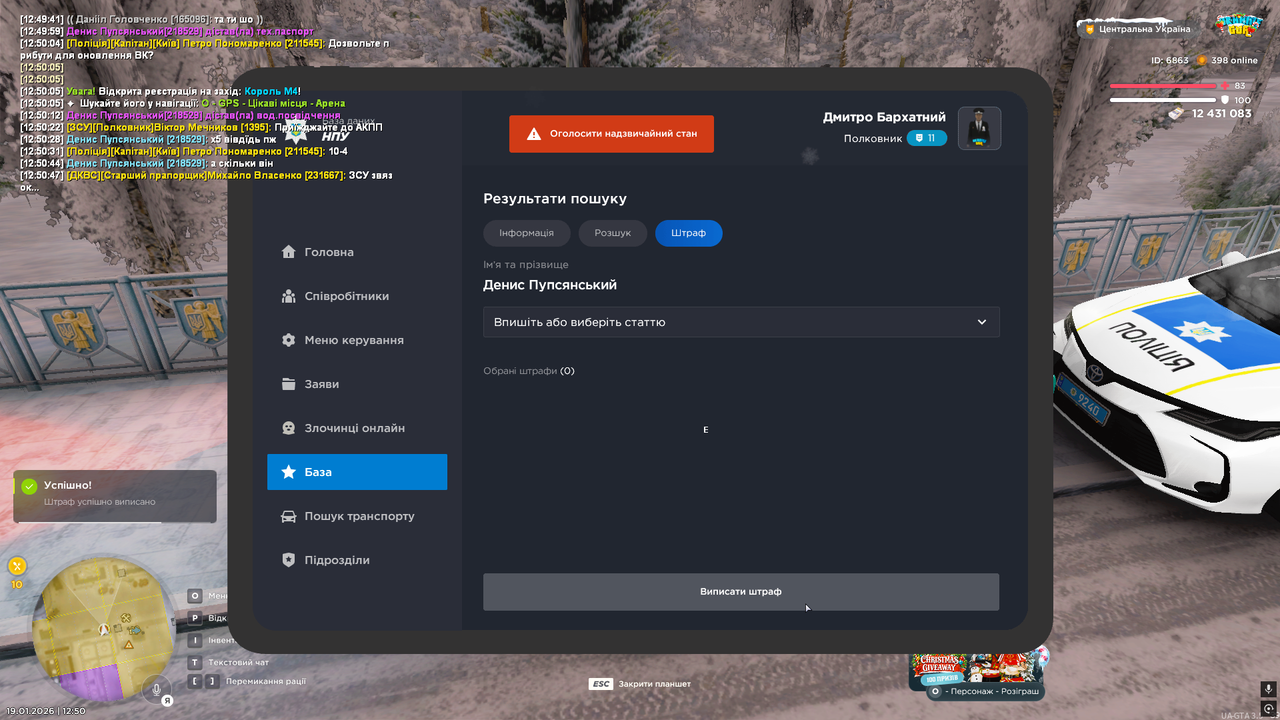
Task: Click the Полковник rank label
Action: tap(872, 139)
